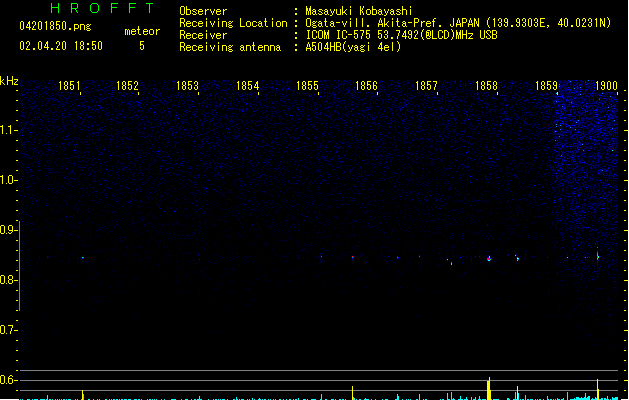Viewport: 629px width, 400px height.
Task: Click the Observer field label
Action: point(203,11)
